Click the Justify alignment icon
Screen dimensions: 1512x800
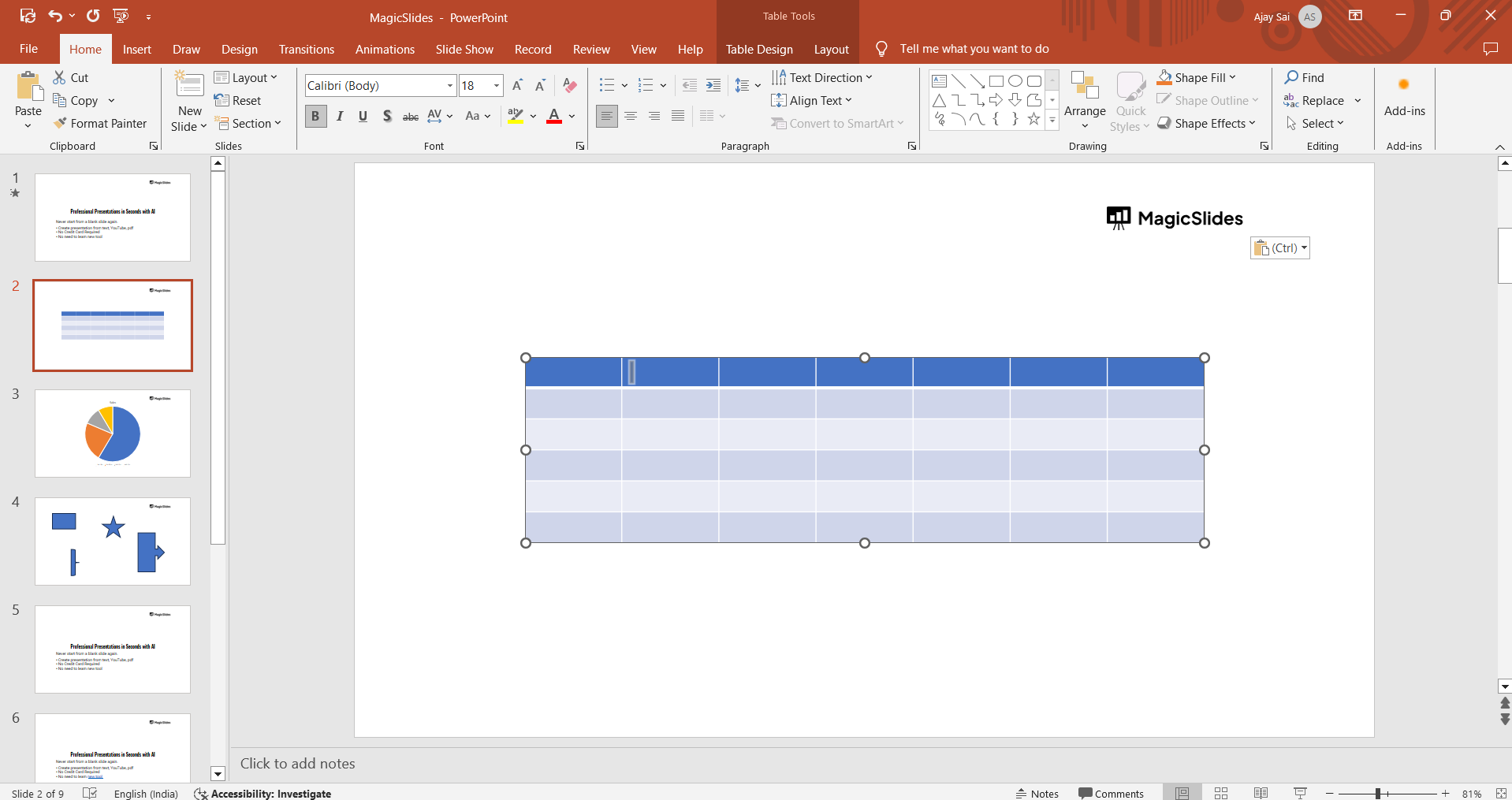pyautogui.click(x=677, y=116)
